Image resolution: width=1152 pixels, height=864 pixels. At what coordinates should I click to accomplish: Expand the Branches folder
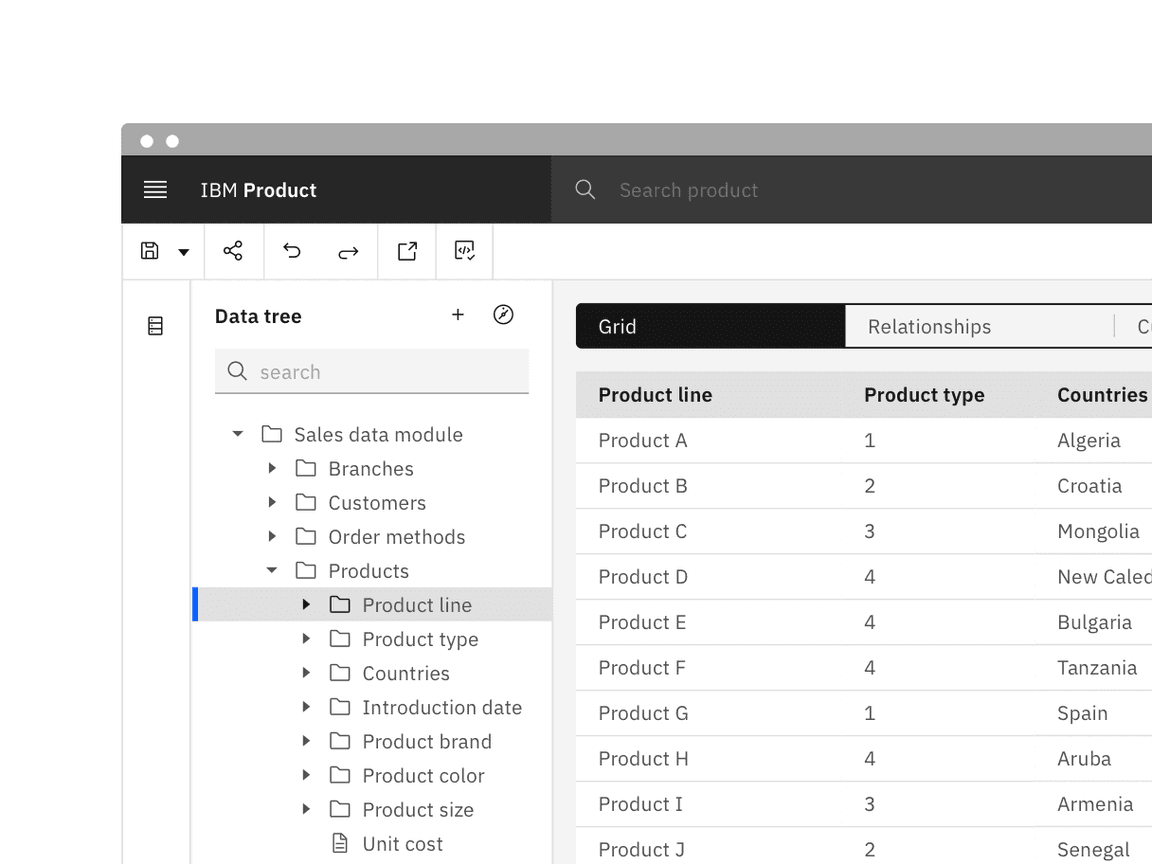coord(271,468)
